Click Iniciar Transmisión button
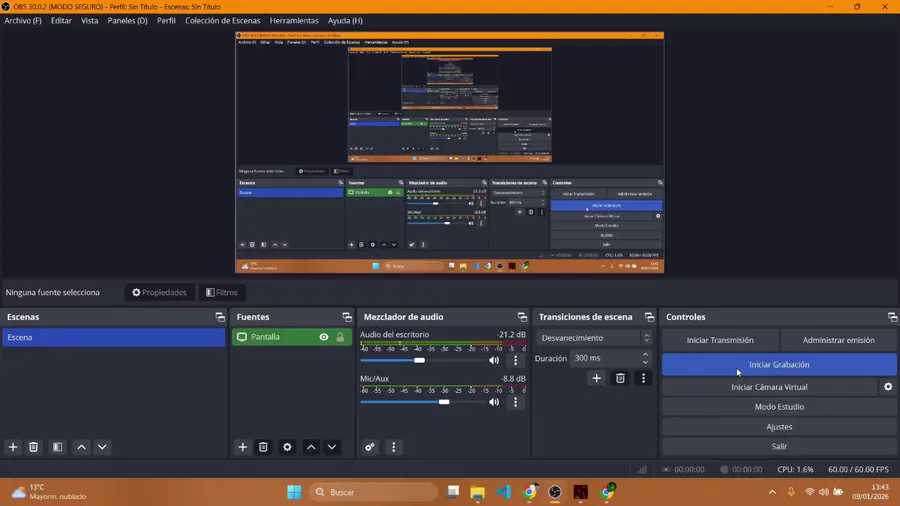 (720, 340)
